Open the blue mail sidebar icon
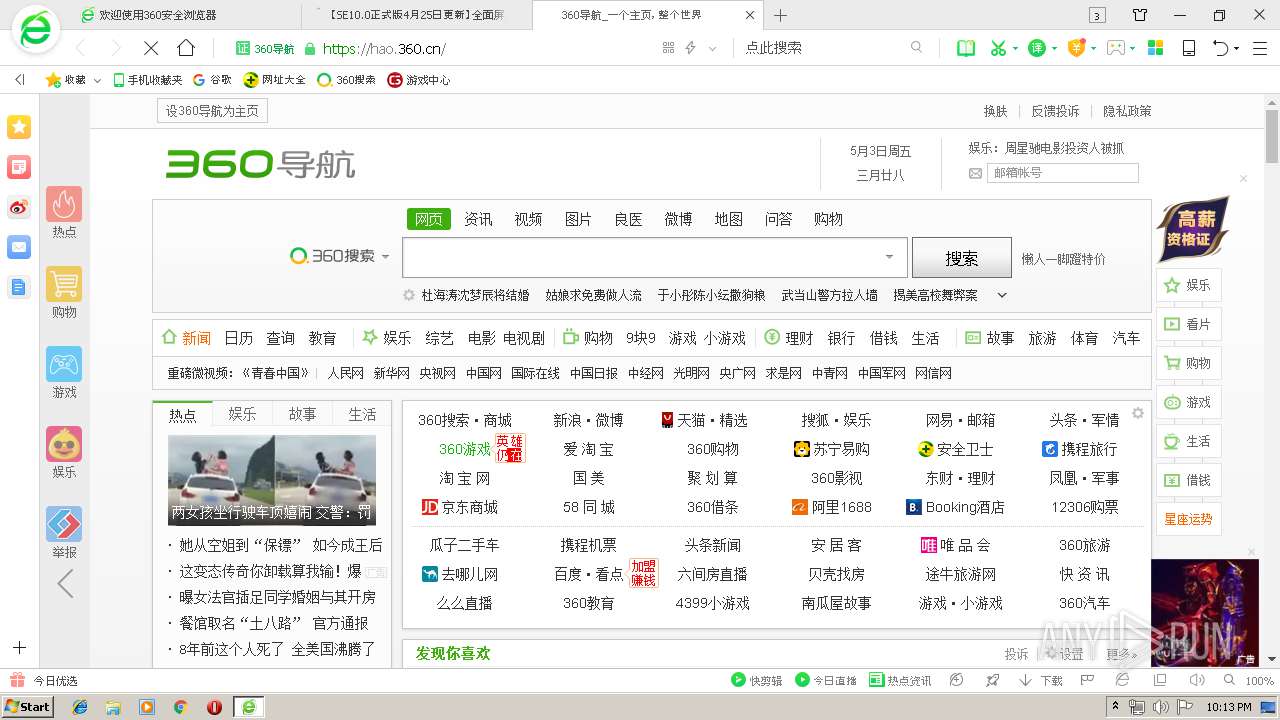 pos(19,247)
